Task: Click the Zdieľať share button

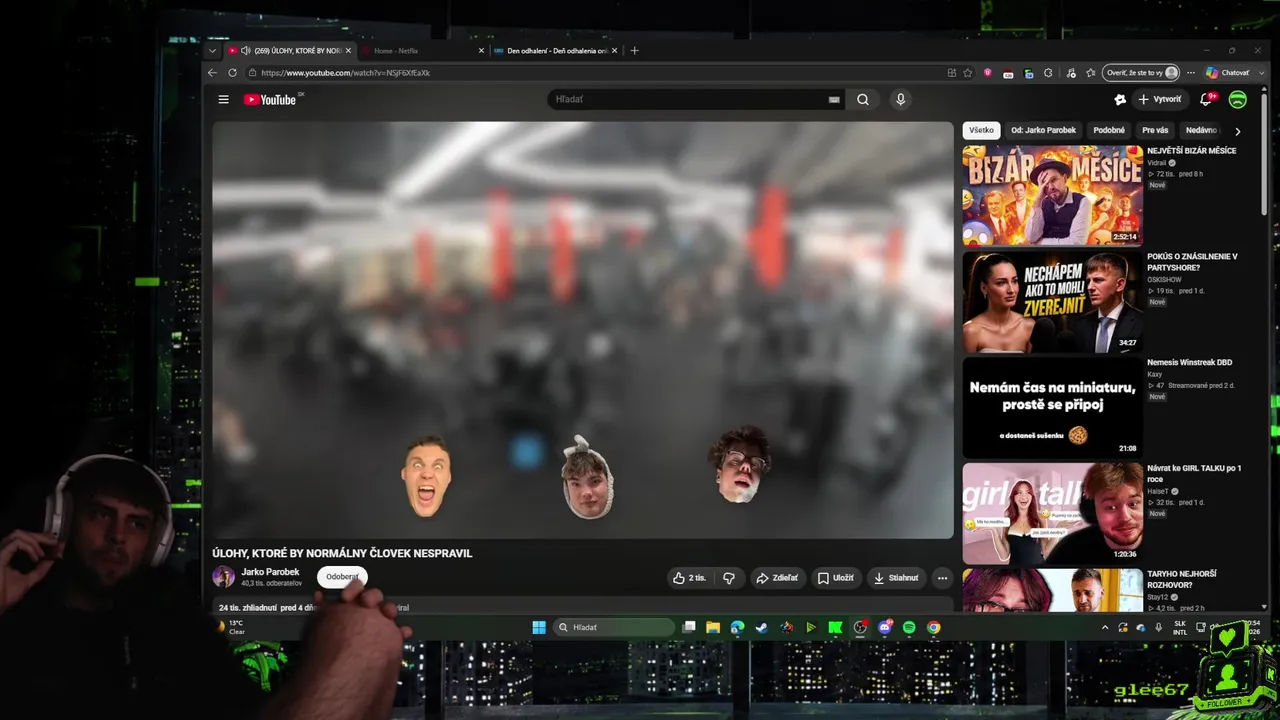Action: [x=777, y=578]
